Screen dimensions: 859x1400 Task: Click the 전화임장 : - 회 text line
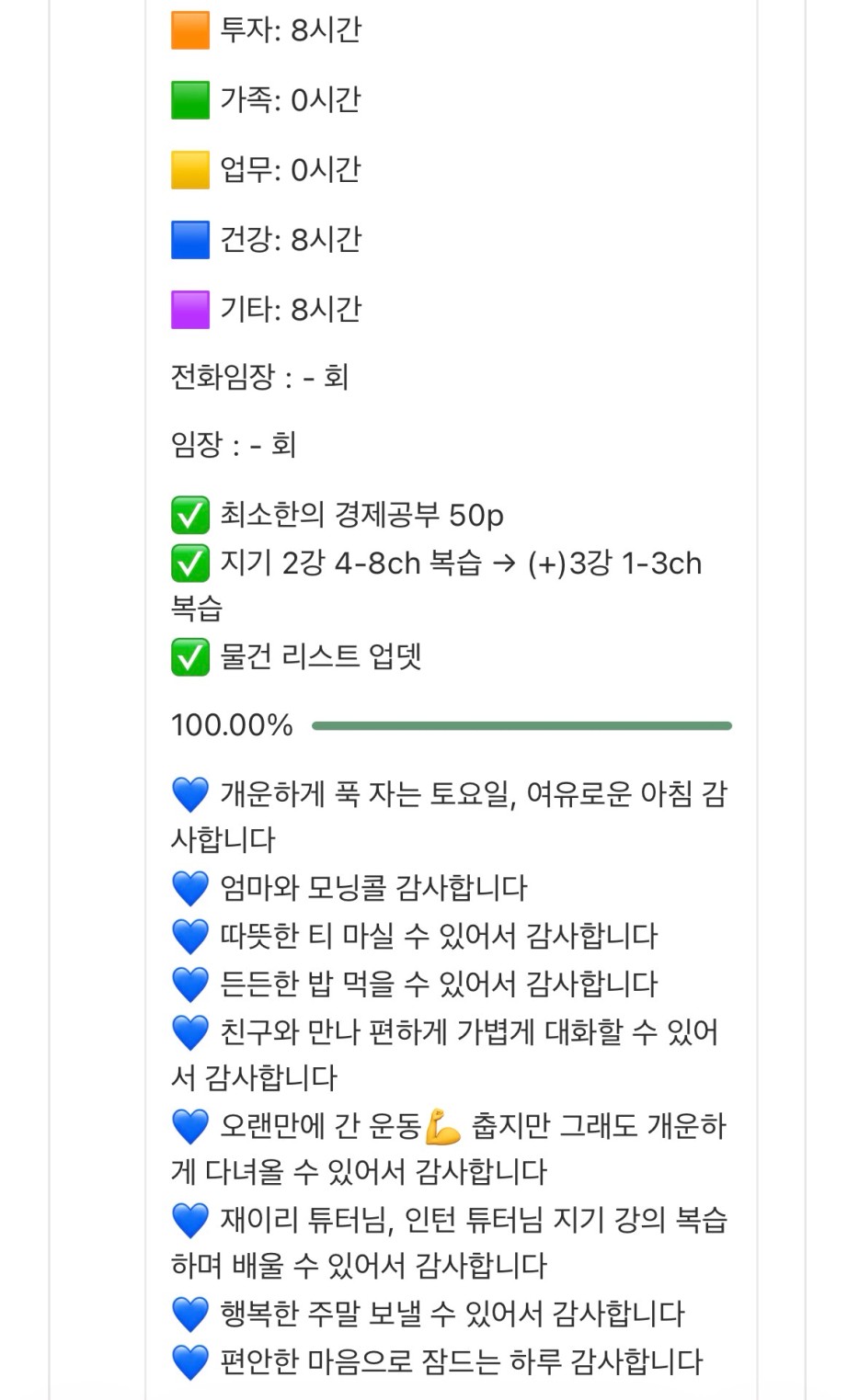(259, 377)
